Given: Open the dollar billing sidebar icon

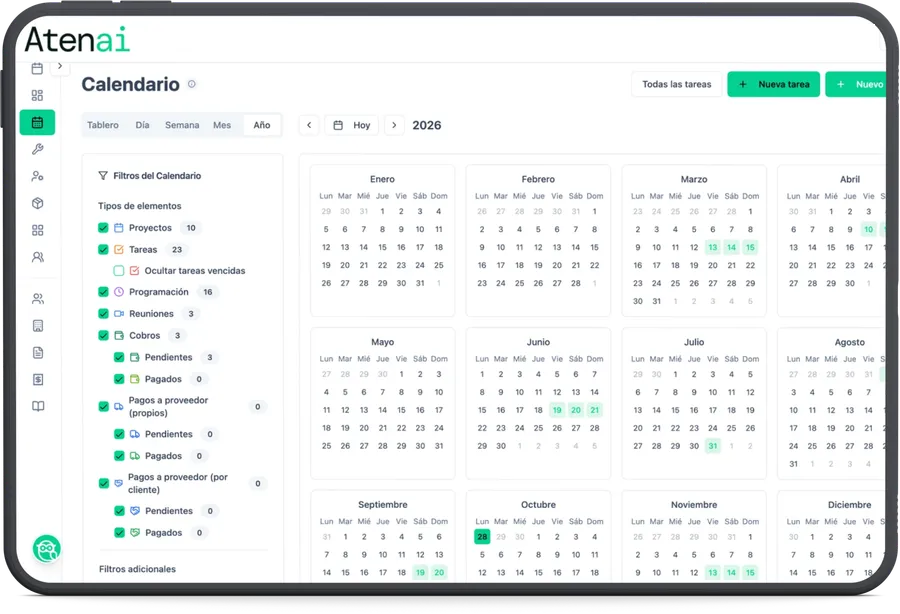Looking at the screenshot, I should click(37, 379).
